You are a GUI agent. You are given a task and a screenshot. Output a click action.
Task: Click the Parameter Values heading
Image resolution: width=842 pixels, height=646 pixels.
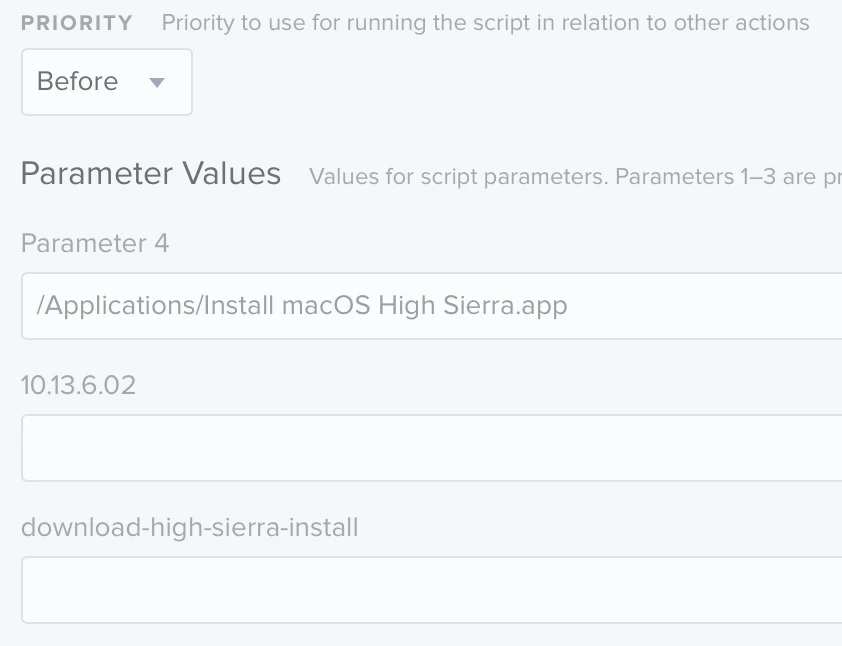pos(150,174)
